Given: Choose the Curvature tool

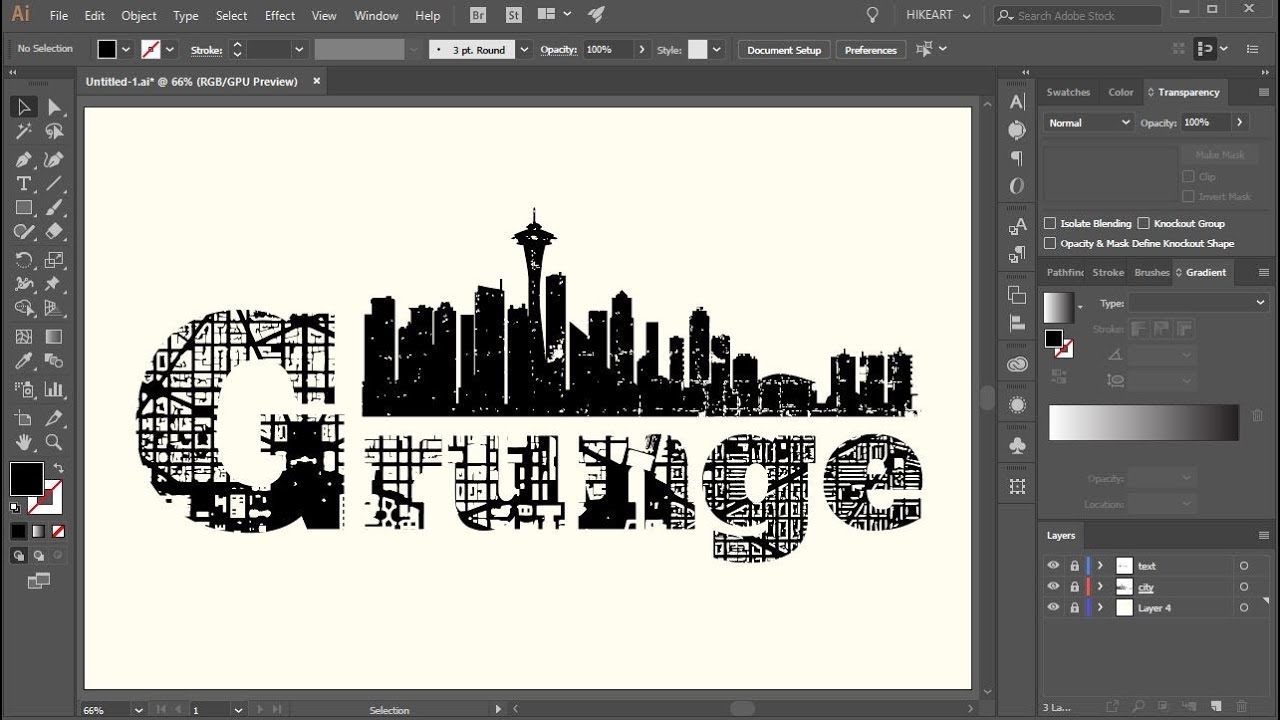Looking at the screenshot, I should (x=55, y=159).
